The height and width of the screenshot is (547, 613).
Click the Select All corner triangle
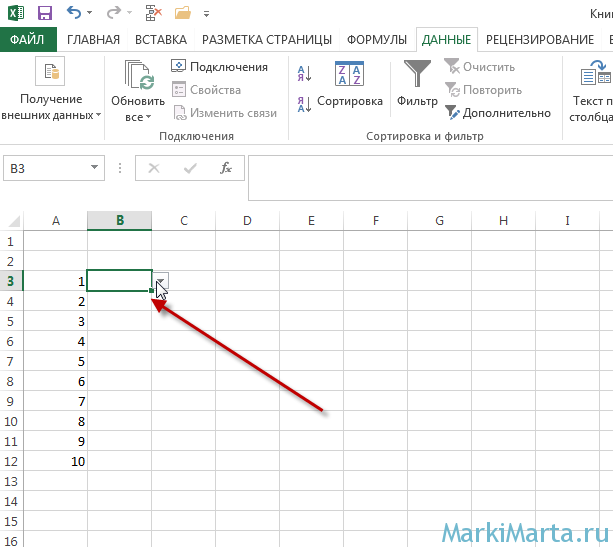click(x=14, y=222)
